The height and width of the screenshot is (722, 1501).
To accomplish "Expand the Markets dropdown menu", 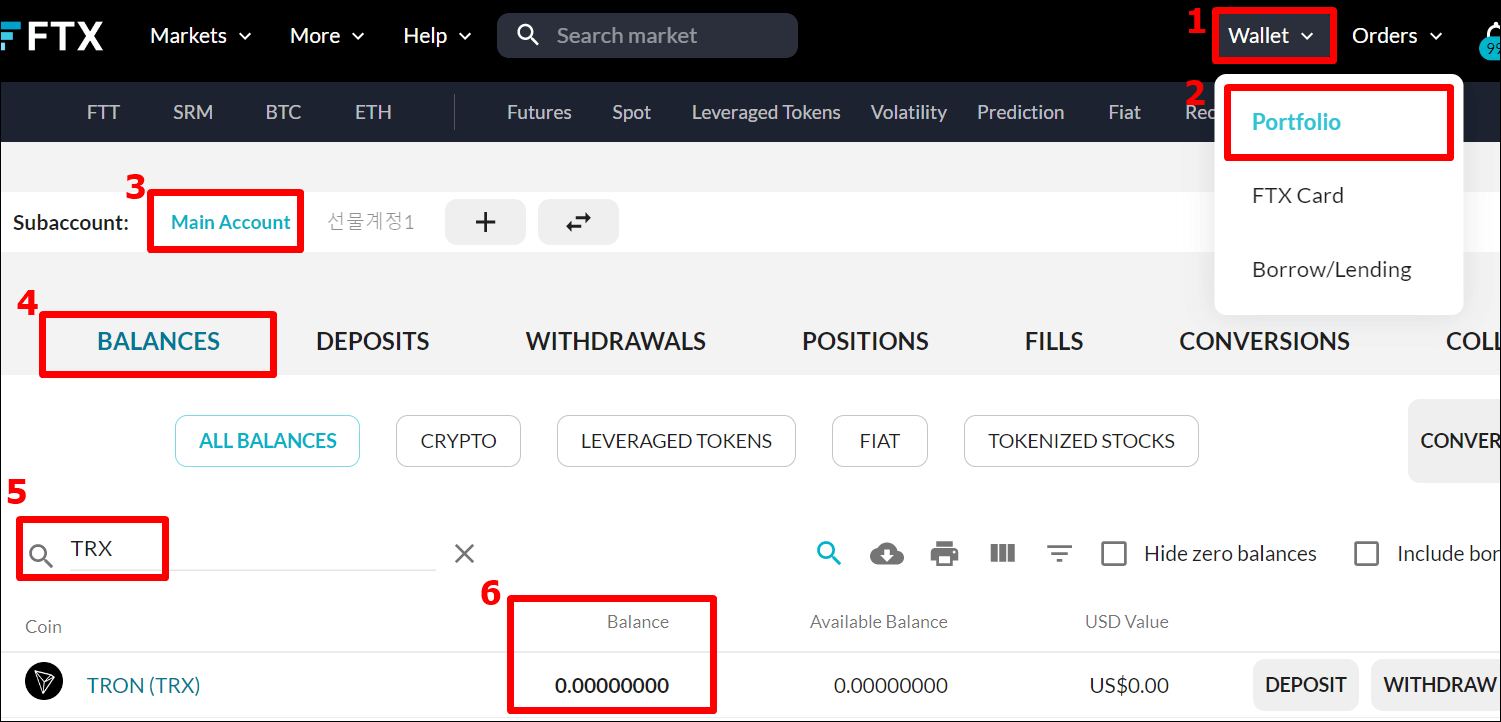I will (x=201, y=36).
